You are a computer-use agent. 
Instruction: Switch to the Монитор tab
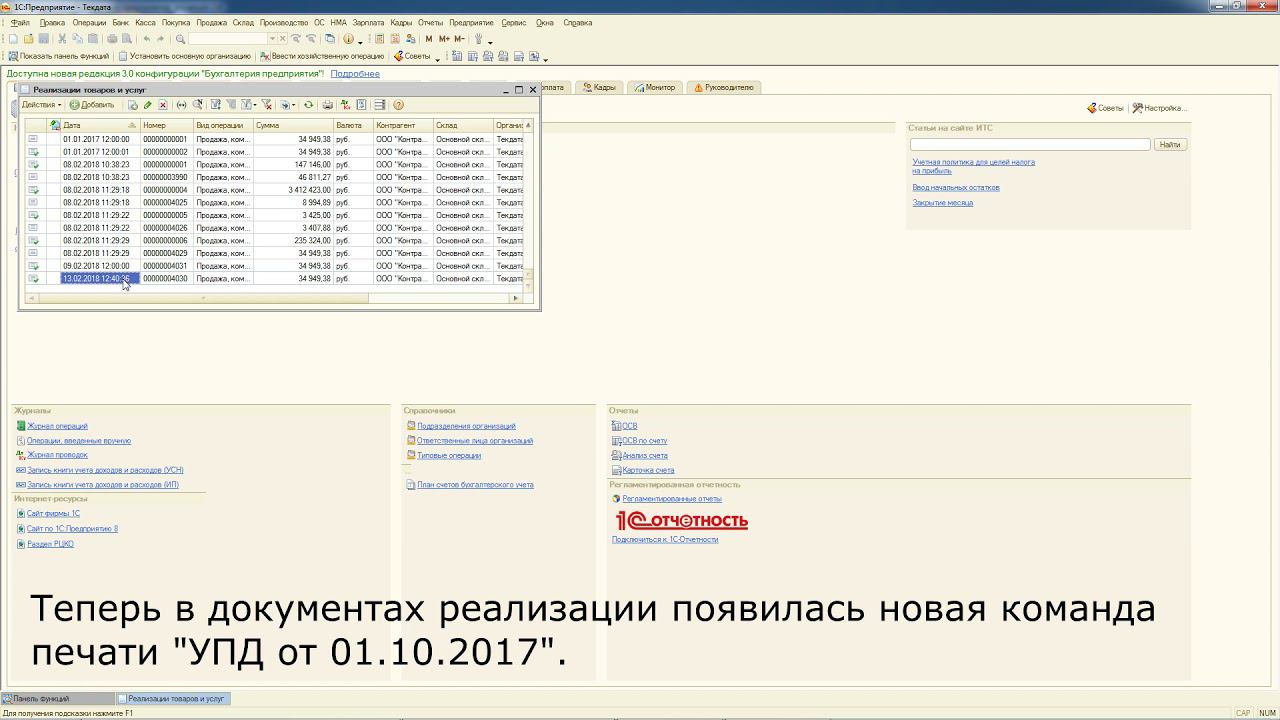[x=654, y=87]
